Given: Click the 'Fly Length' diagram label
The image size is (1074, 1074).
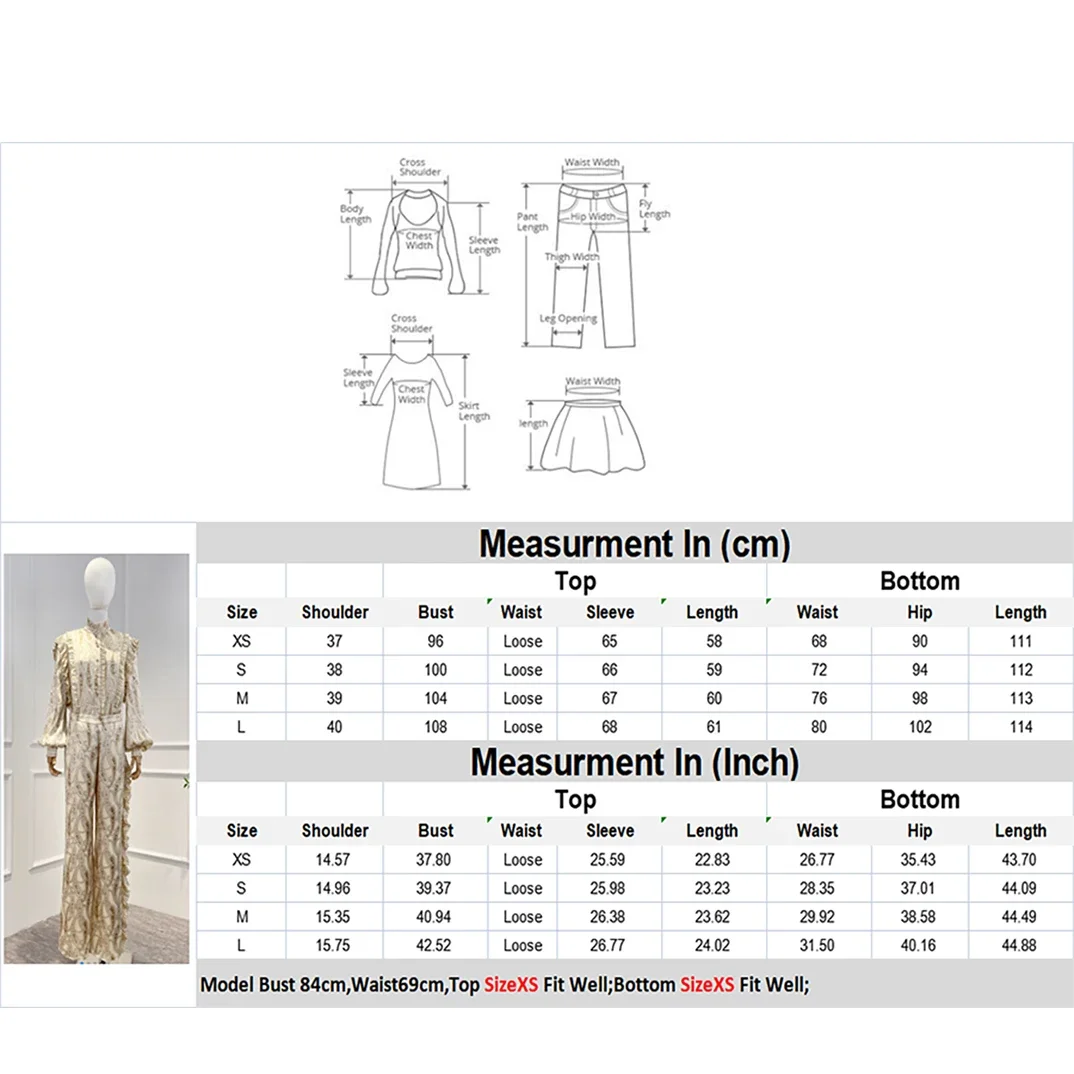Looking at the screenshot, I should click(654, 209).
